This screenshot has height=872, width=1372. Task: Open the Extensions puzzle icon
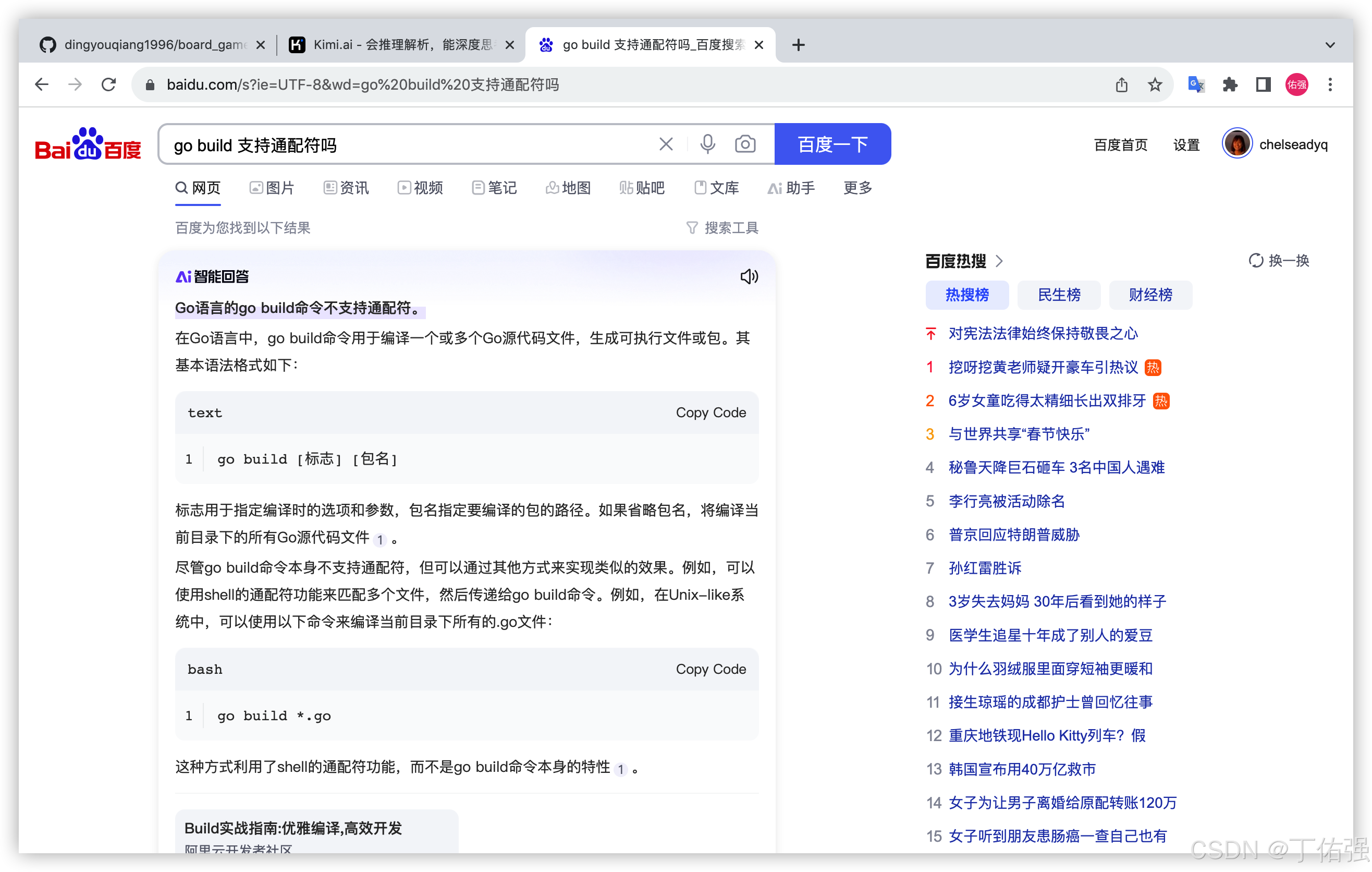(1230, 85)
